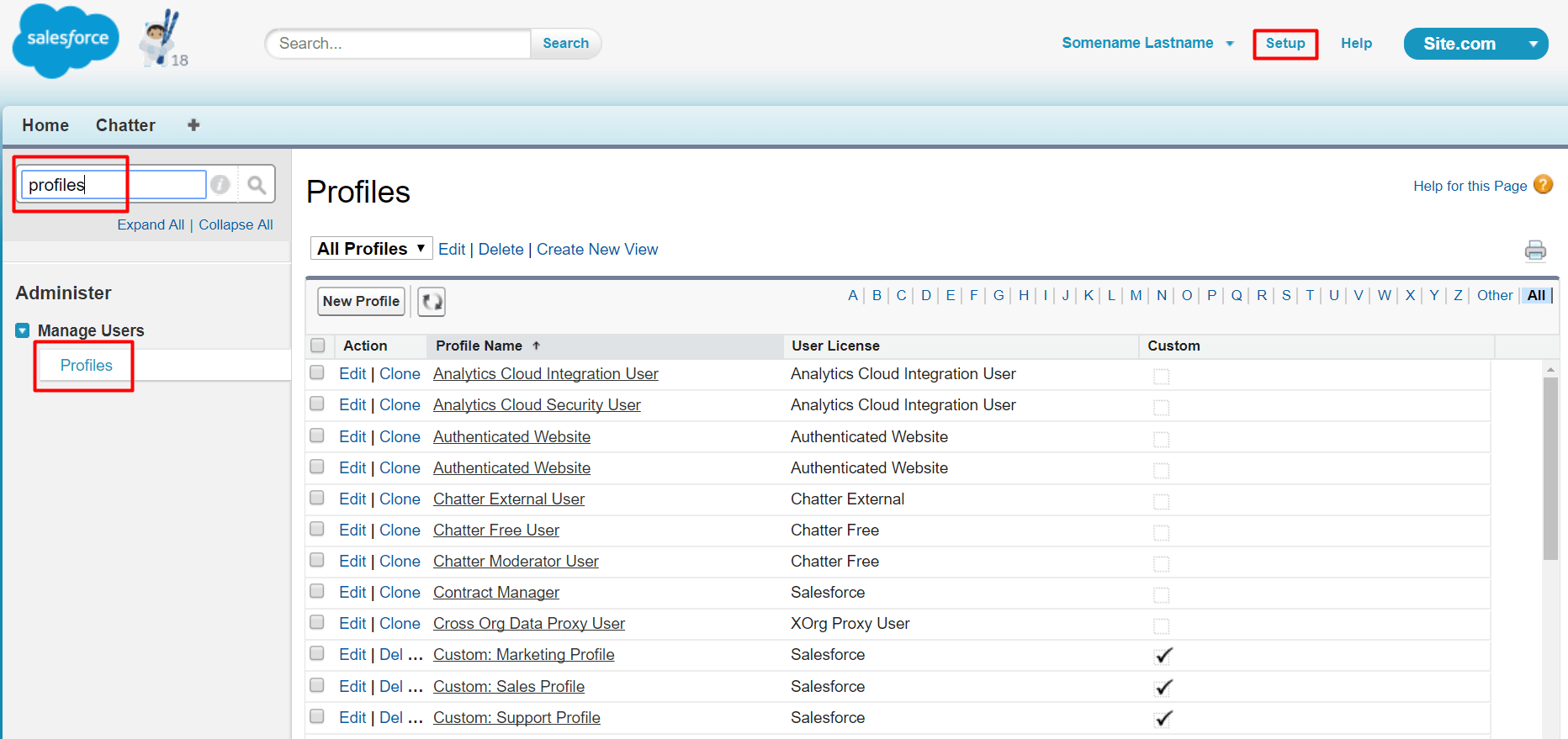Click the plus icon to show all tabs
Image resolution: width=1568 pixels, height=739 pixels.
coord(193,125)
